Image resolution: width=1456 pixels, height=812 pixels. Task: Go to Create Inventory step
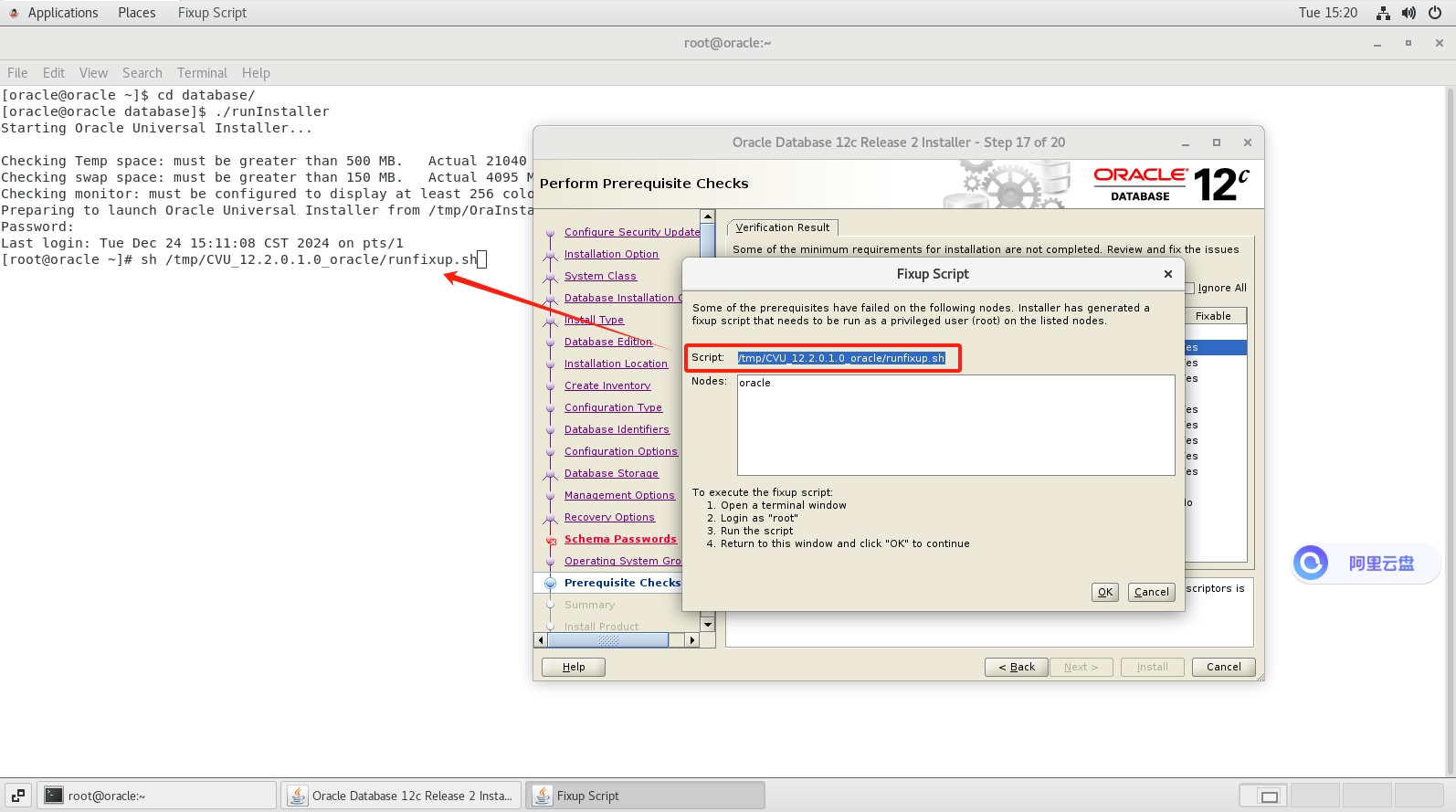(x=607, y=385)
